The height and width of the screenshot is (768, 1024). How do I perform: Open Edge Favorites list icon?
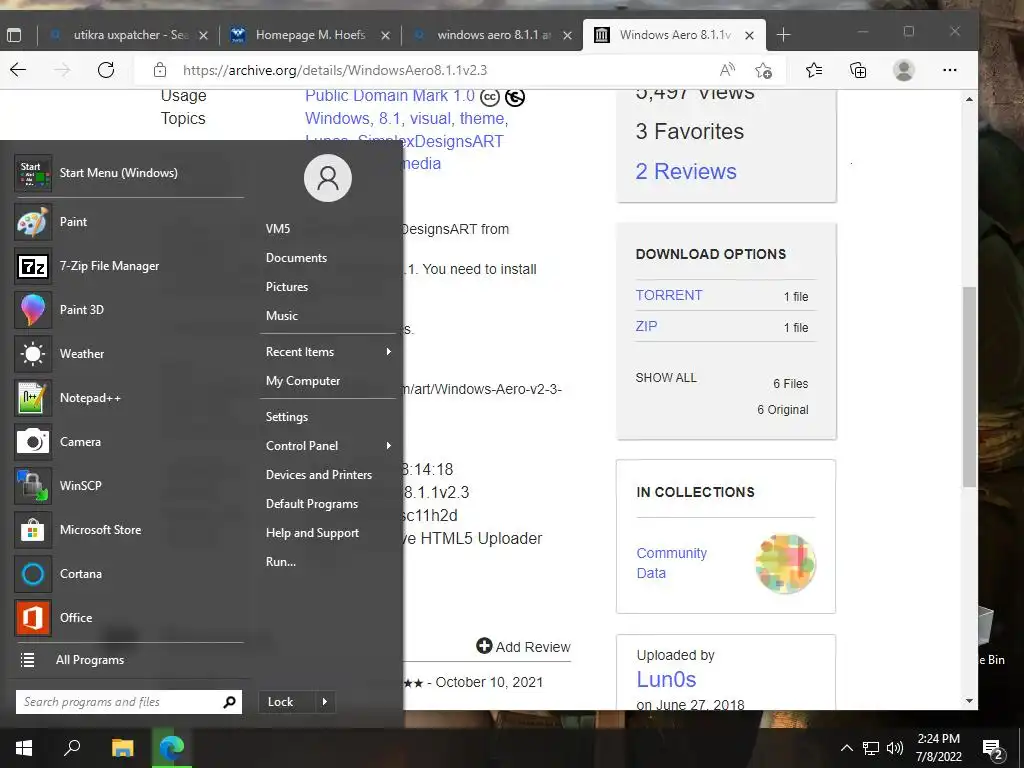point(814,70)
